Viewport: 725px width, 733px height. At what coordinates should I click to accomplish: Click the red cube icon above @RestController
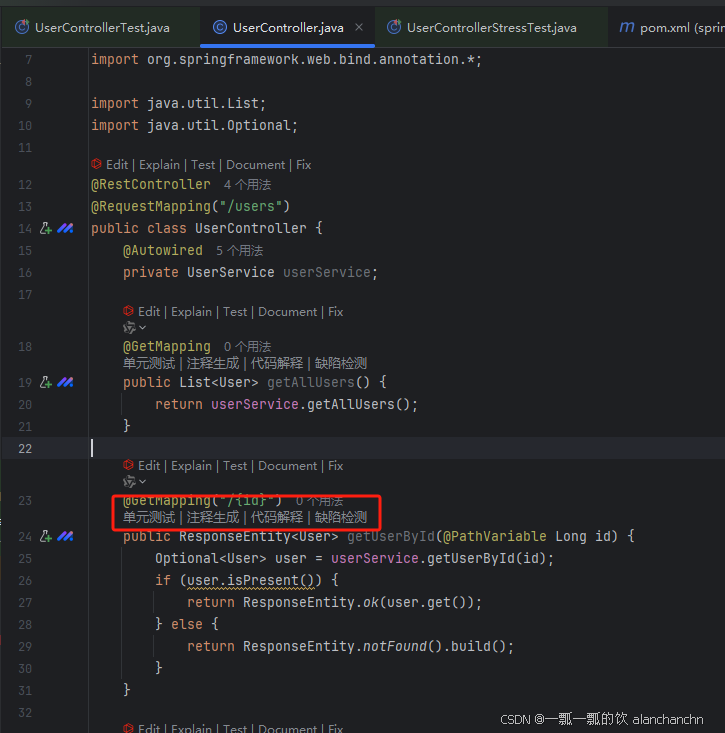click(96, 164)
